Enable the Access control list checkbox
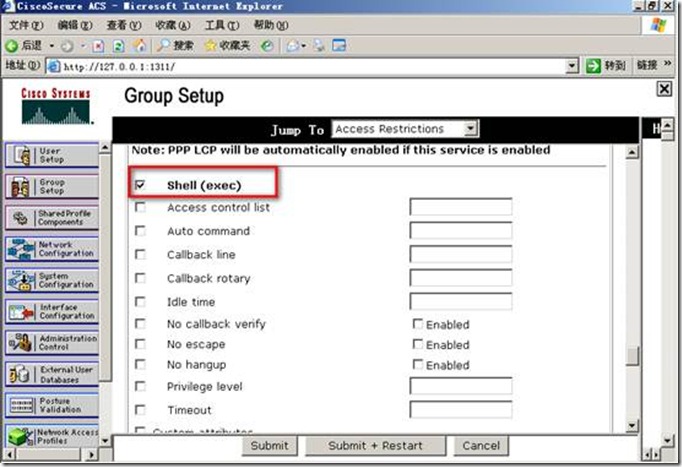Screen dimensions: 682x467 click(x=140, y=207)
